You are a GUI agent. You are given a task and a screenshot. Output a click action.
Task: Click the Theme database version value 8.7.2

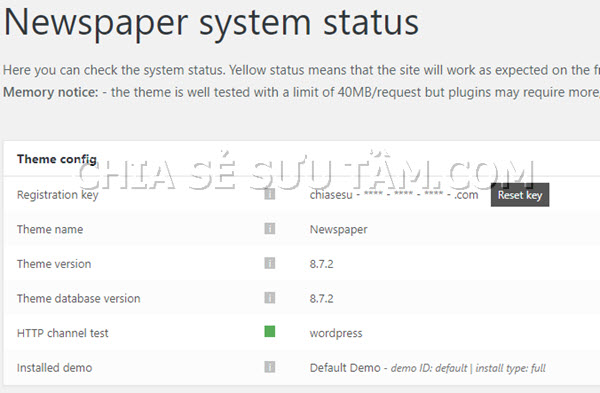(x=321, y=298)
